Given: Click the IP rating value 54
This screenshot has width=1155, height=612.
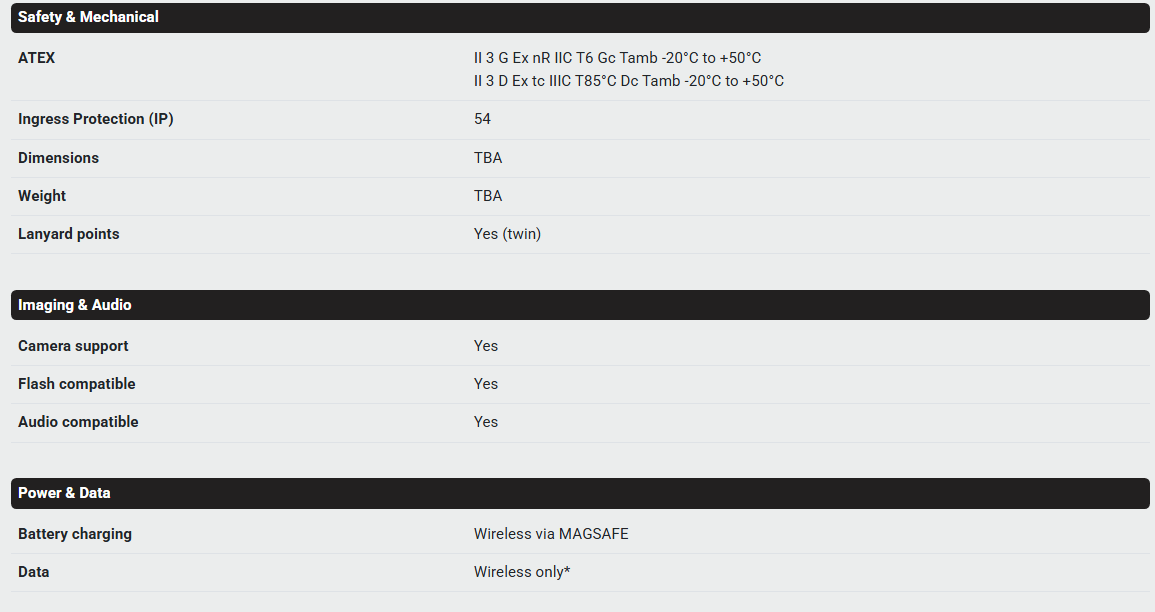Looking at the screenshot, I should [x=482, y=119].
